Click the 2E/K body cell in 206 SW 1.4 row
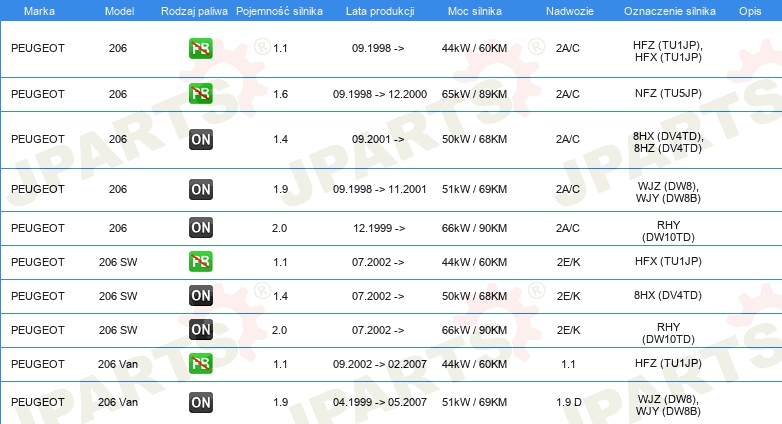 (x=568, y=296)
